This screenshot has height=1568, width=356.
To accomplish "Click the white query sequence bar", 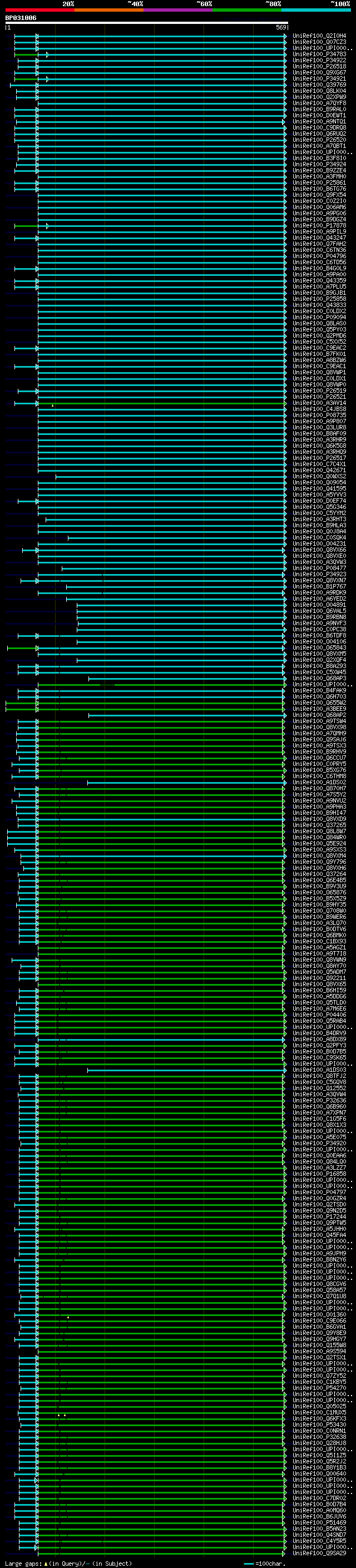I will point(147,23).
